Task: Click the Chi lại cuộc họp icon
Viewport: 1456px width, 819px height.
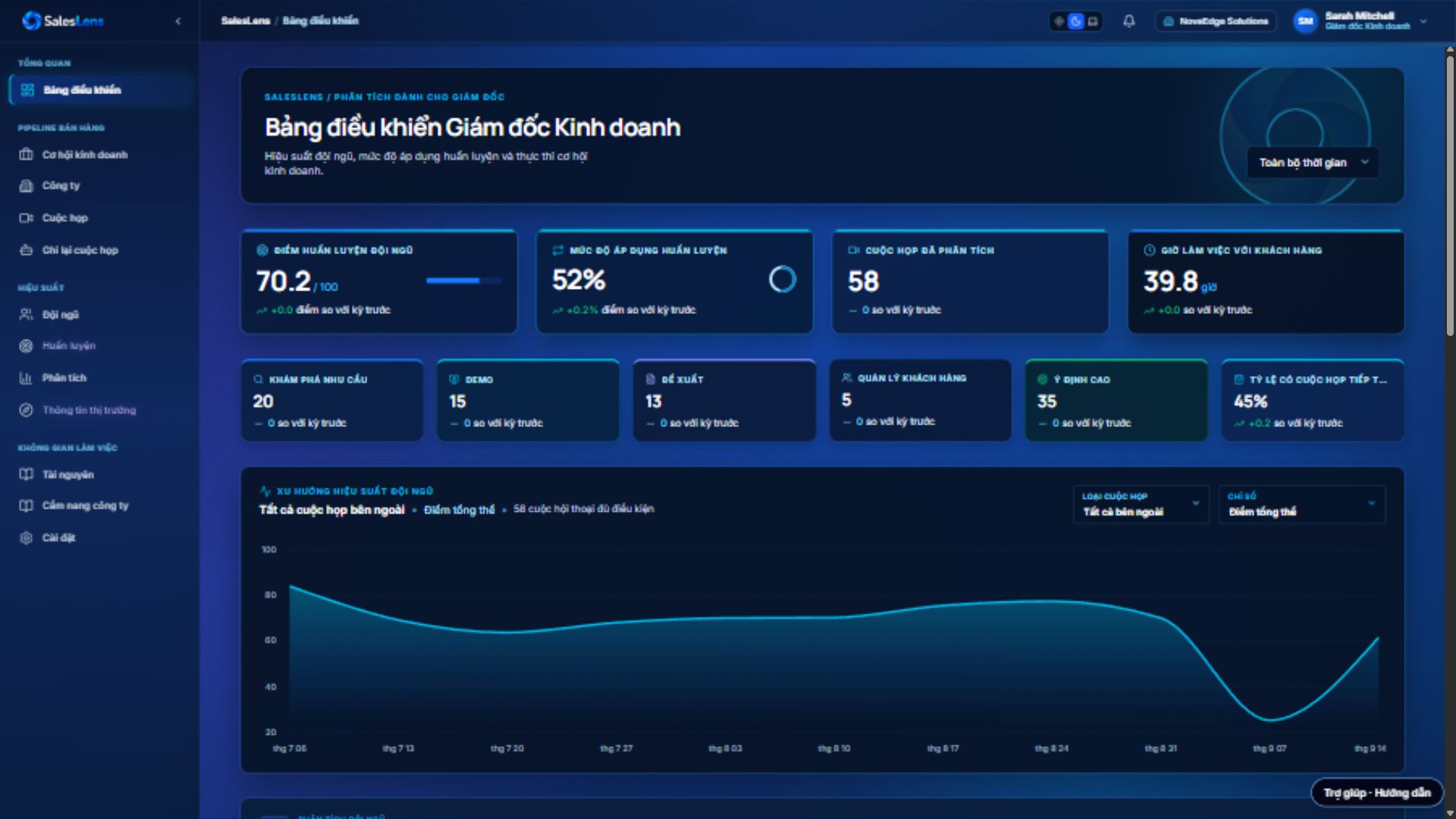Action: pos(26,250)
